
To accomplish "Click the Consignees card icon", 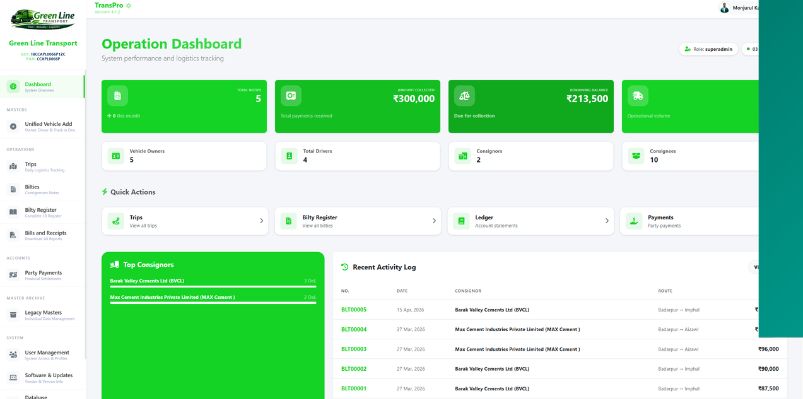I will click(637, 156).
